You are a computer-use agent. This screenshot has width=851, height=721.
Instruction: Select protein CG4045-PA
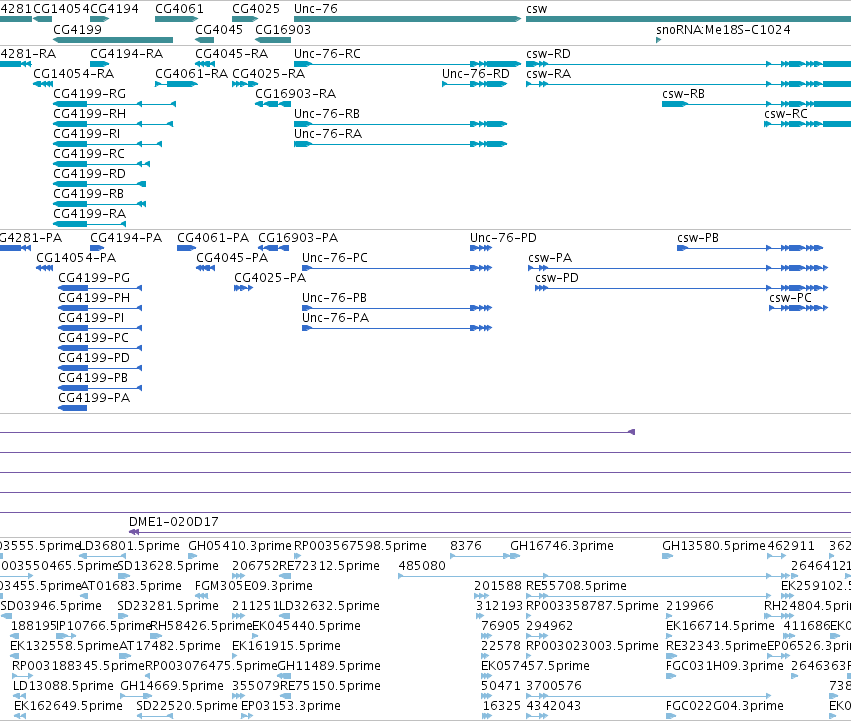point(232,258)
